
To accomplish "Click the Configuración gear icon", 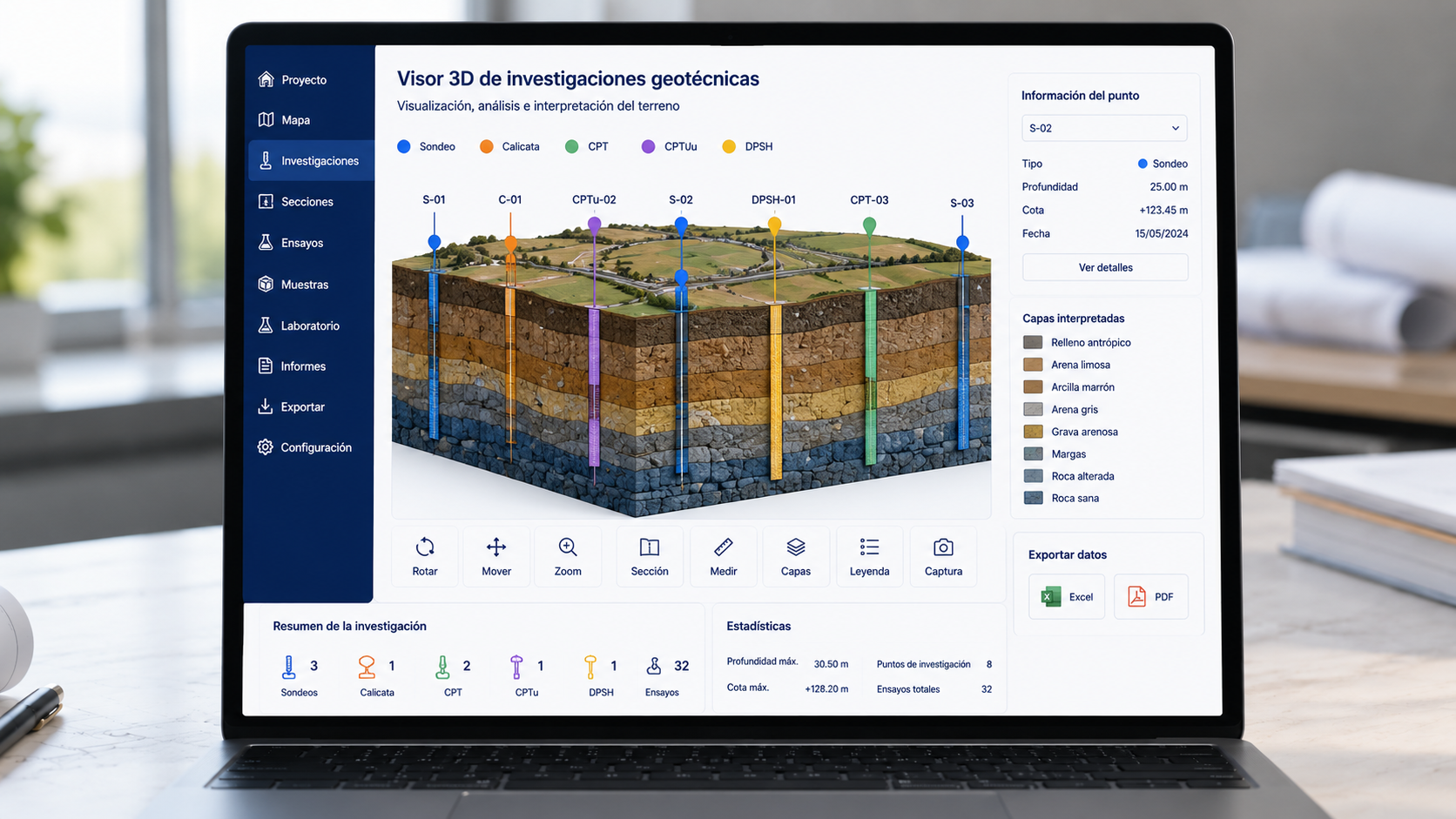I will [x=266, y=446].
